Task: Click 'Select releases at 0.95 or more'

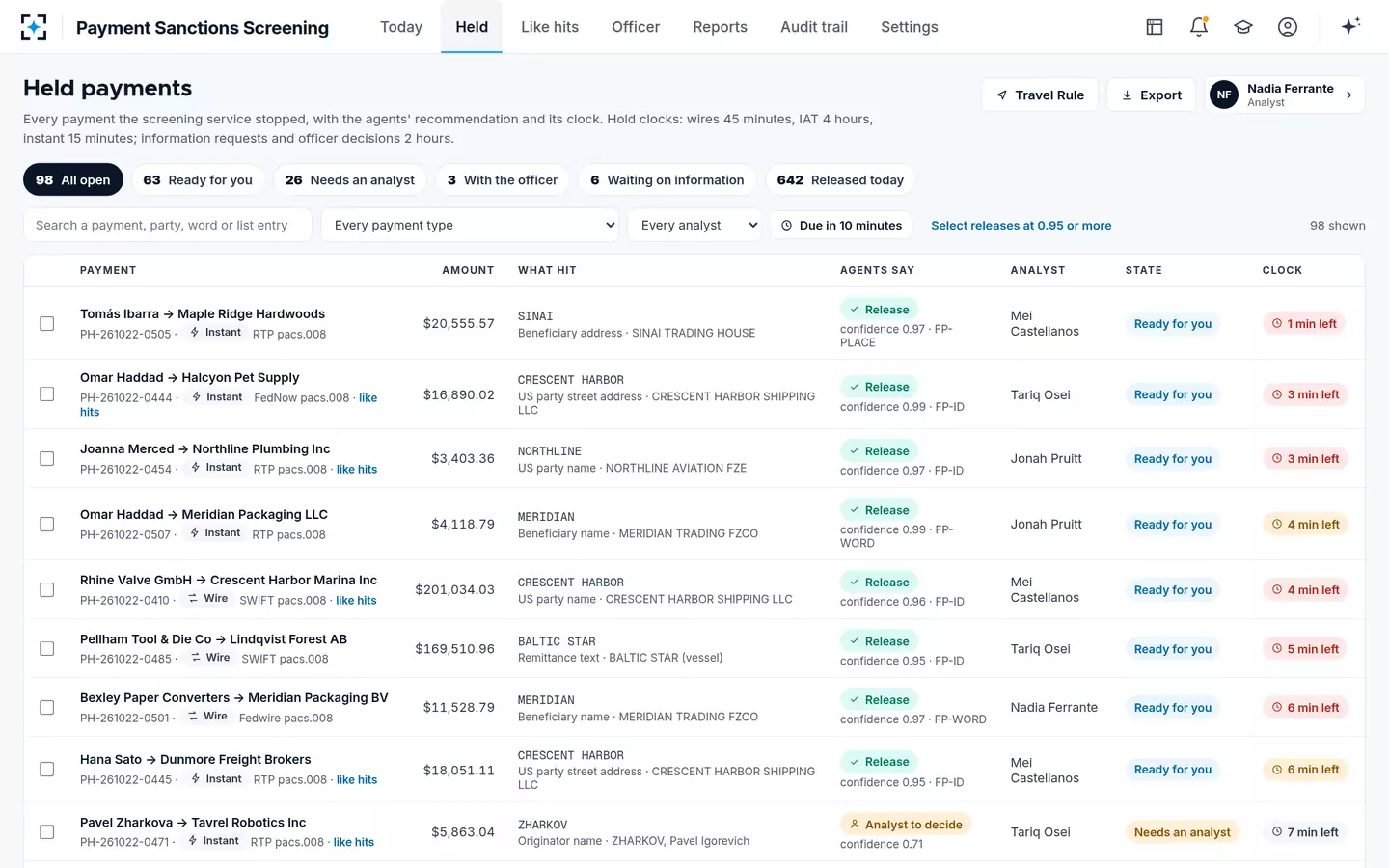Action: [x=1021, y=226]
